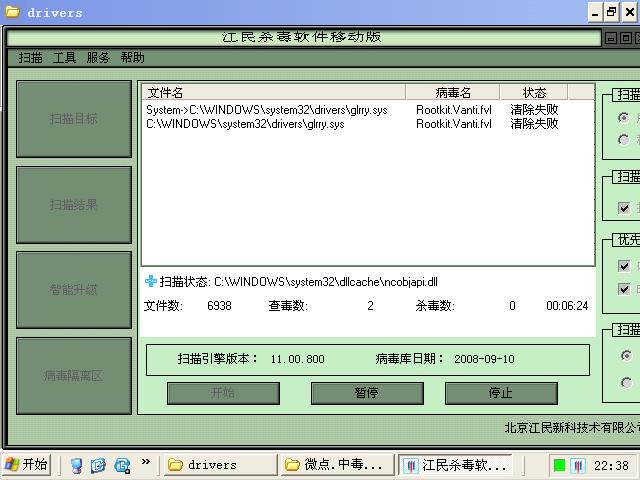Pause the scan with 暂停 button
640x480 pixels.
coord(367,393)
